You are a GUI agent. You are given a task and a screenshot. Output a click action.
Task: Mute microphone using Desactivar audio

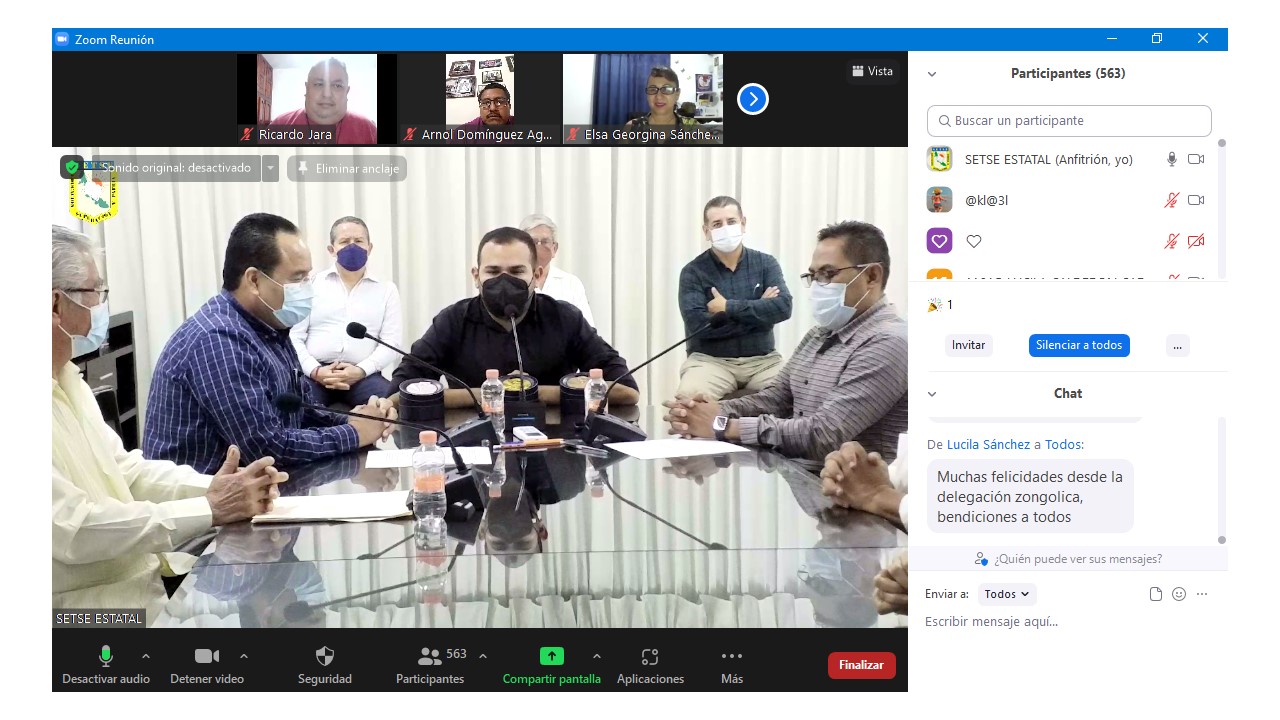(106, 664)
